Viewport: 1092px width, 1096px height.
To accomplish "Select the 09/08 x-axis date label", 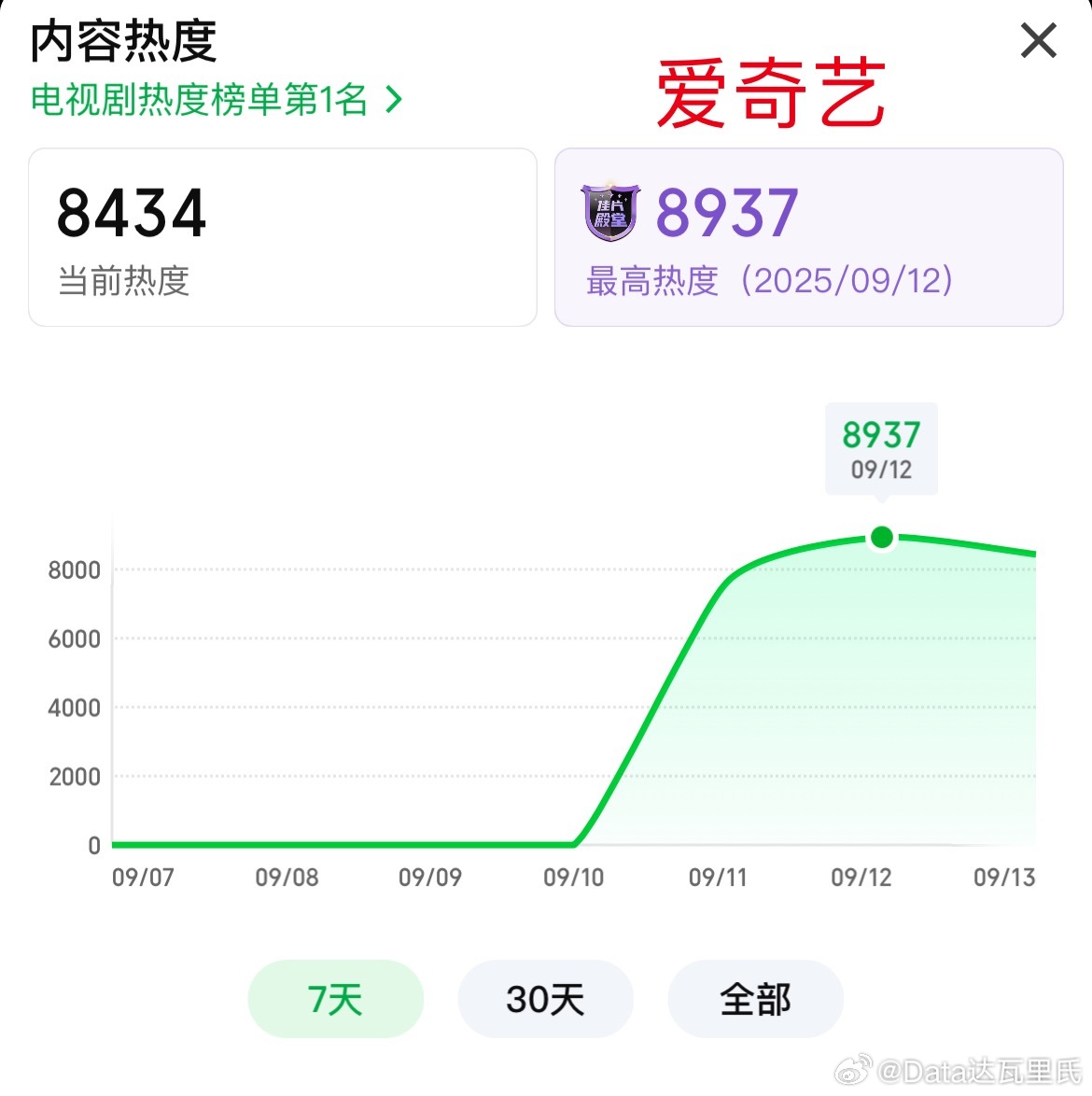I will [287, 878].
